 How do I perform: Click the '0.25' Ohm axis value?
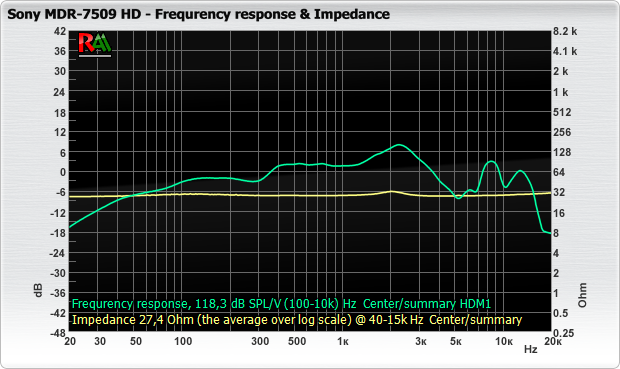pyautogui.click(x=563, y=333)
